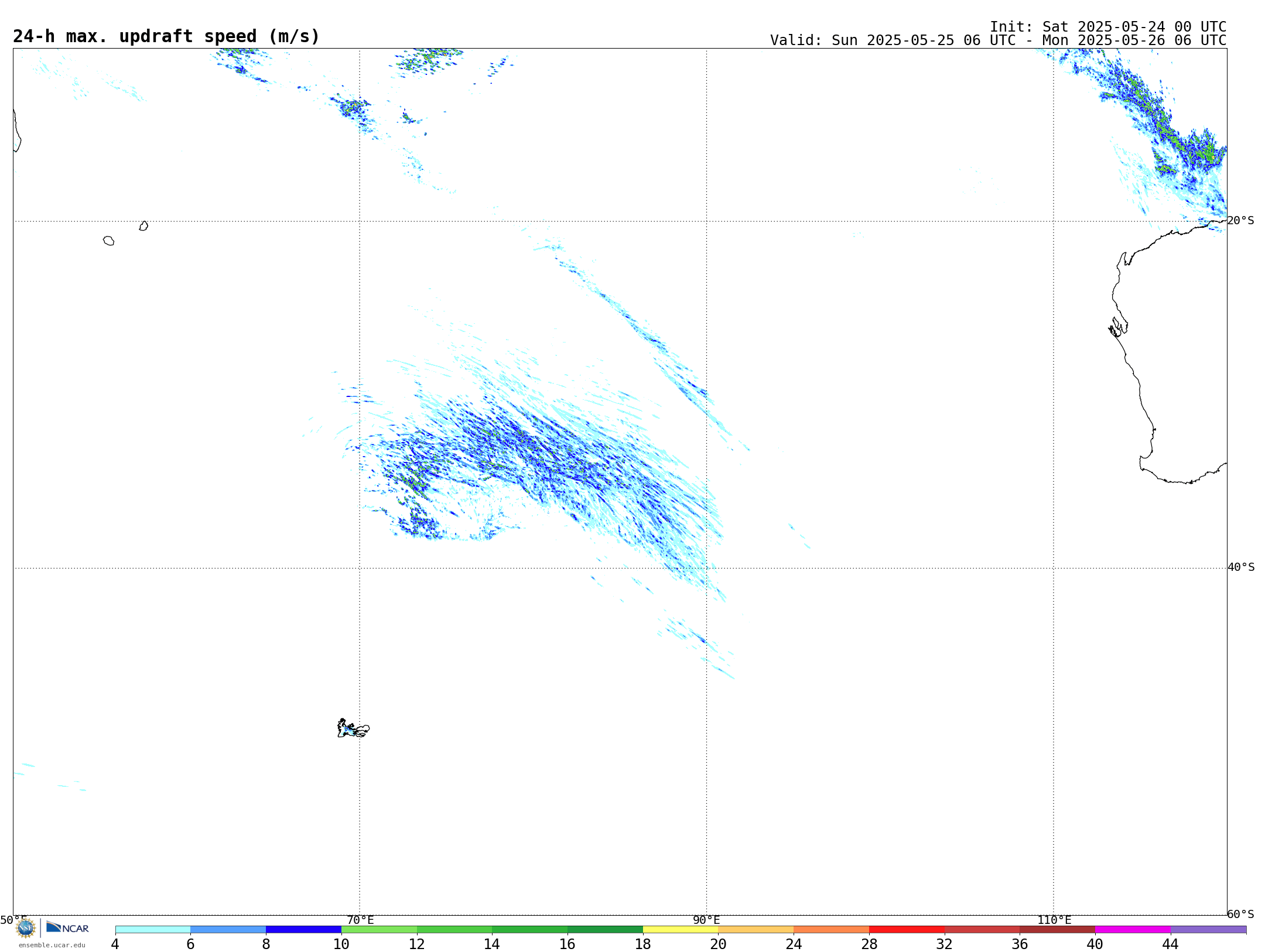Pick the dark green 16–18 colorbar segment

point(605,929)
